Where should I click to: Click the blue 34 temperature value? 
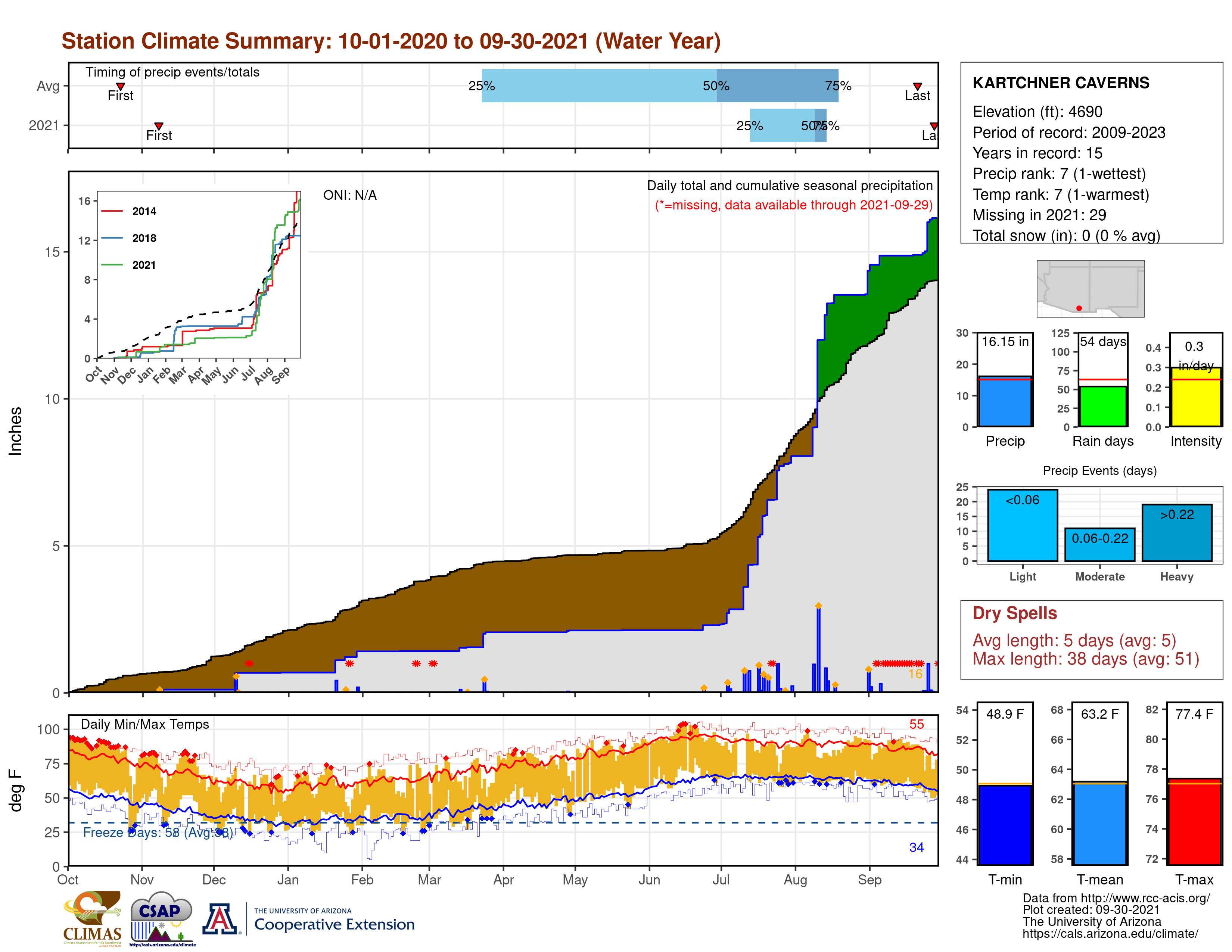click(916, 847)
